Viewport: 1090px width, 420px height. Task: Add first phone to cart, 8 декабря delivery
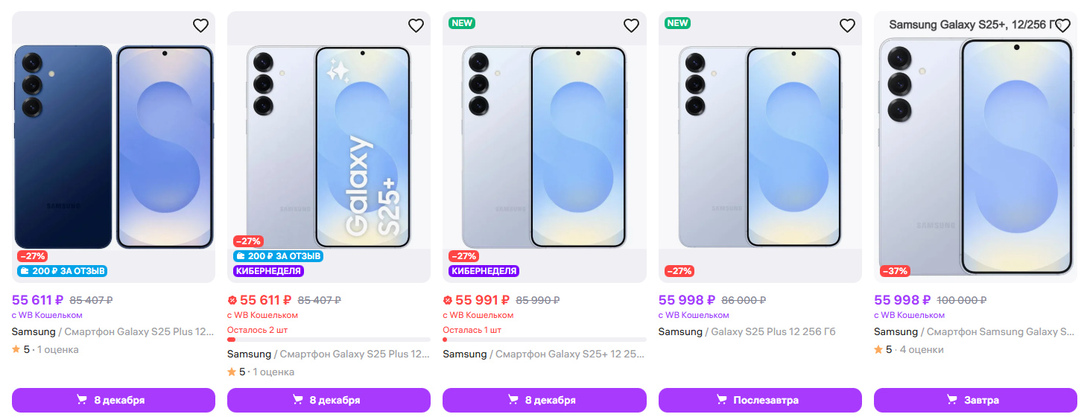(113, 400)
